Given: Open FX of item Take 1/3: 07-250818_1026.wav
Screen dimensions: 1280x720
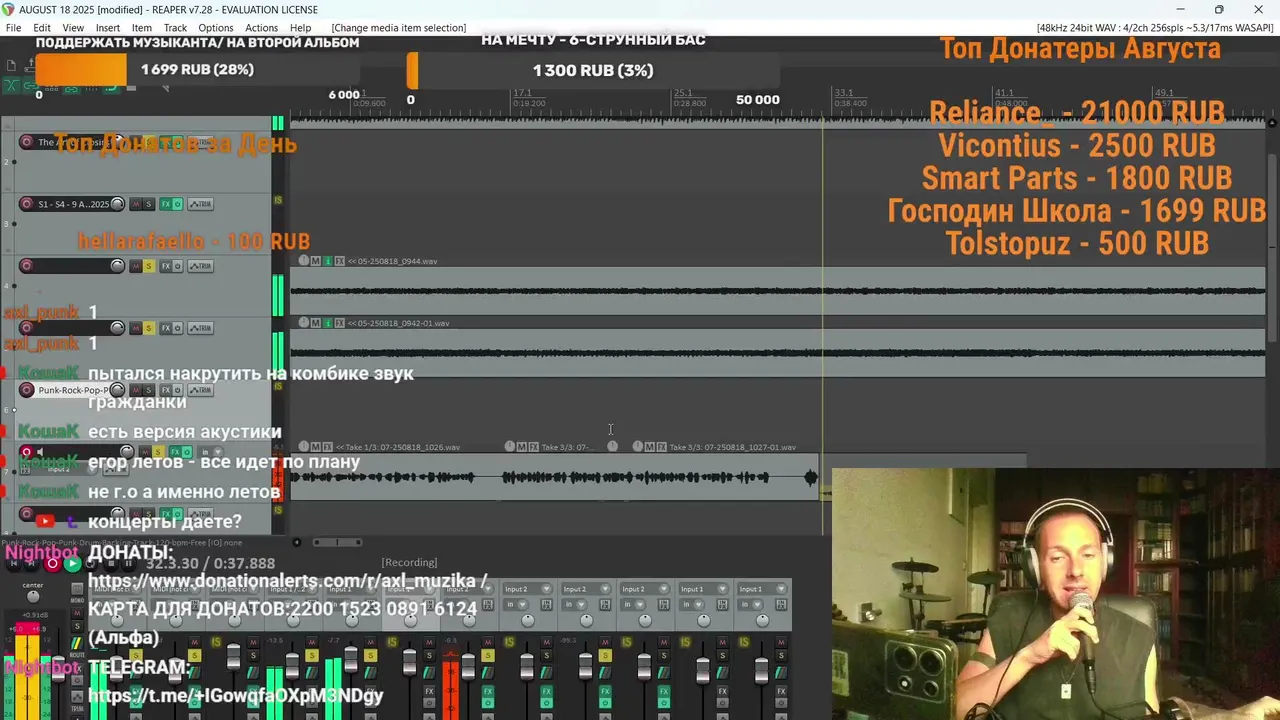Looking at the screenshot, I should tap(328, 447).
